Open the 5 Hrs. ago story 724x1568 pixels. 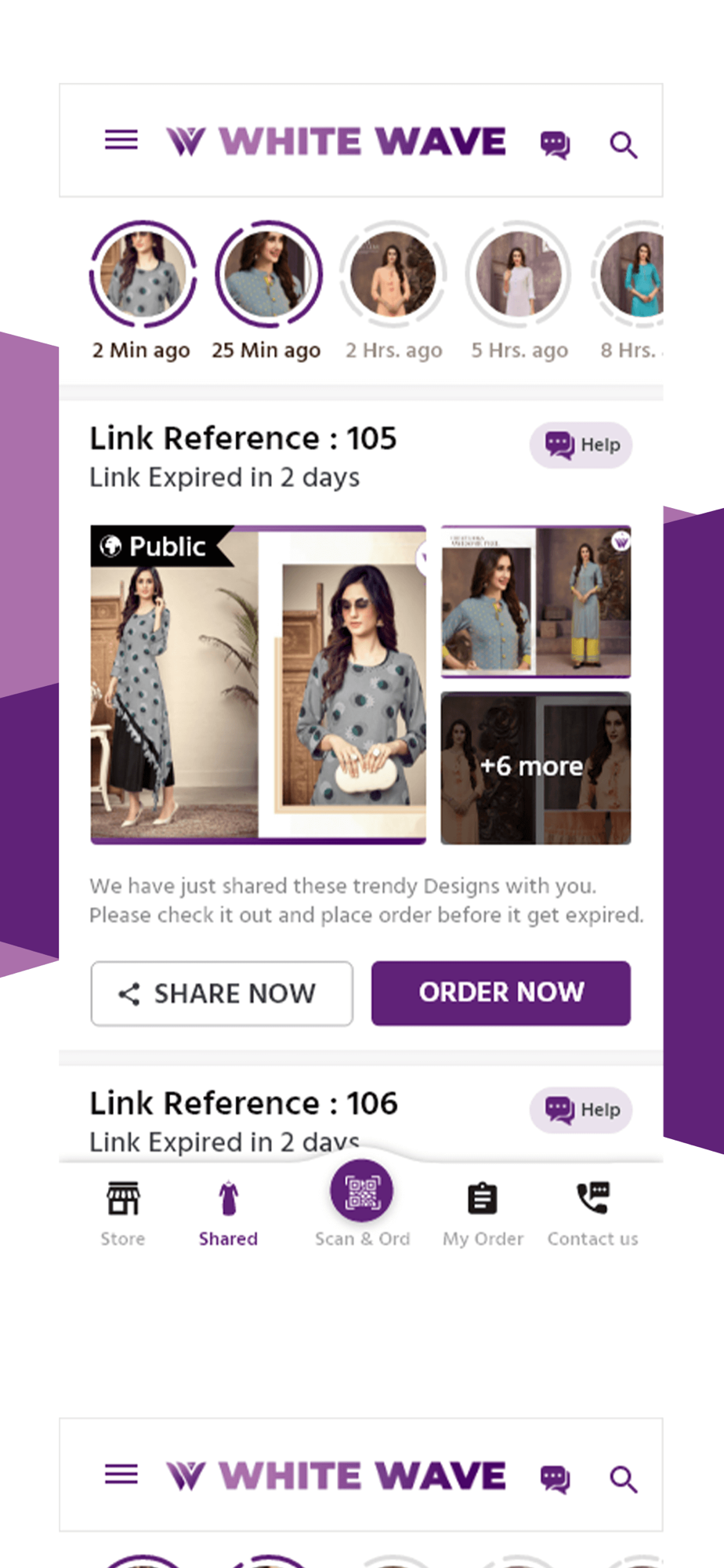[x=519, y=274]
